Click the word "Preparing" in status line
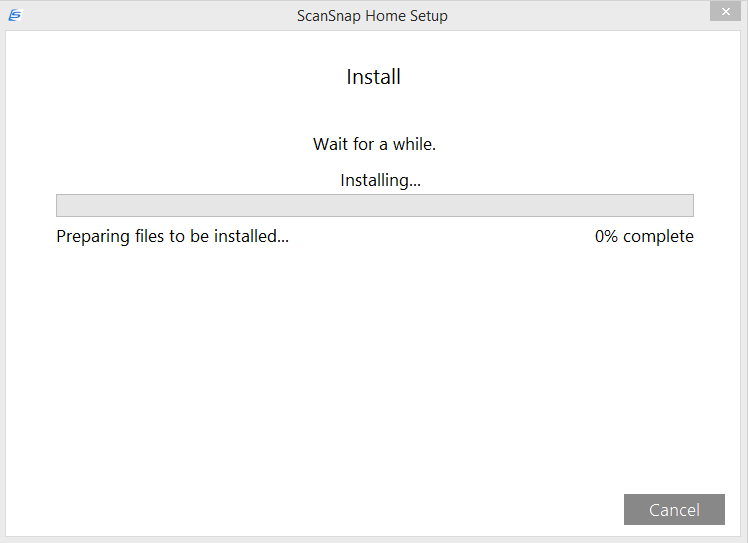This screenshot has width=748, height=543. [x=93, y=237]
